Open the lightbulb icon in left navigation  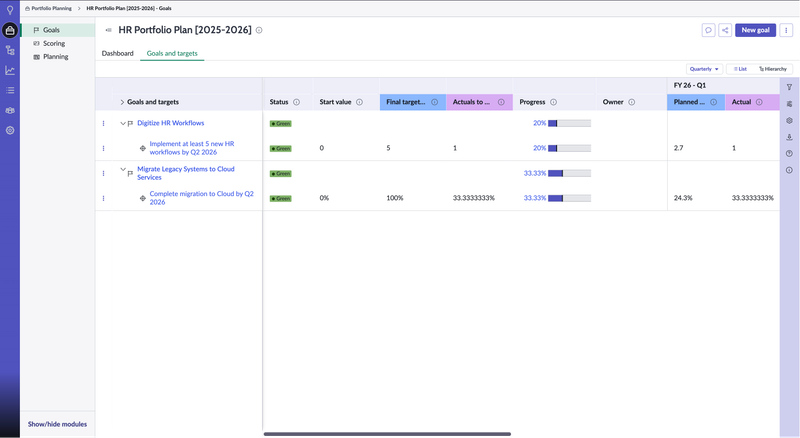point(10,9)
